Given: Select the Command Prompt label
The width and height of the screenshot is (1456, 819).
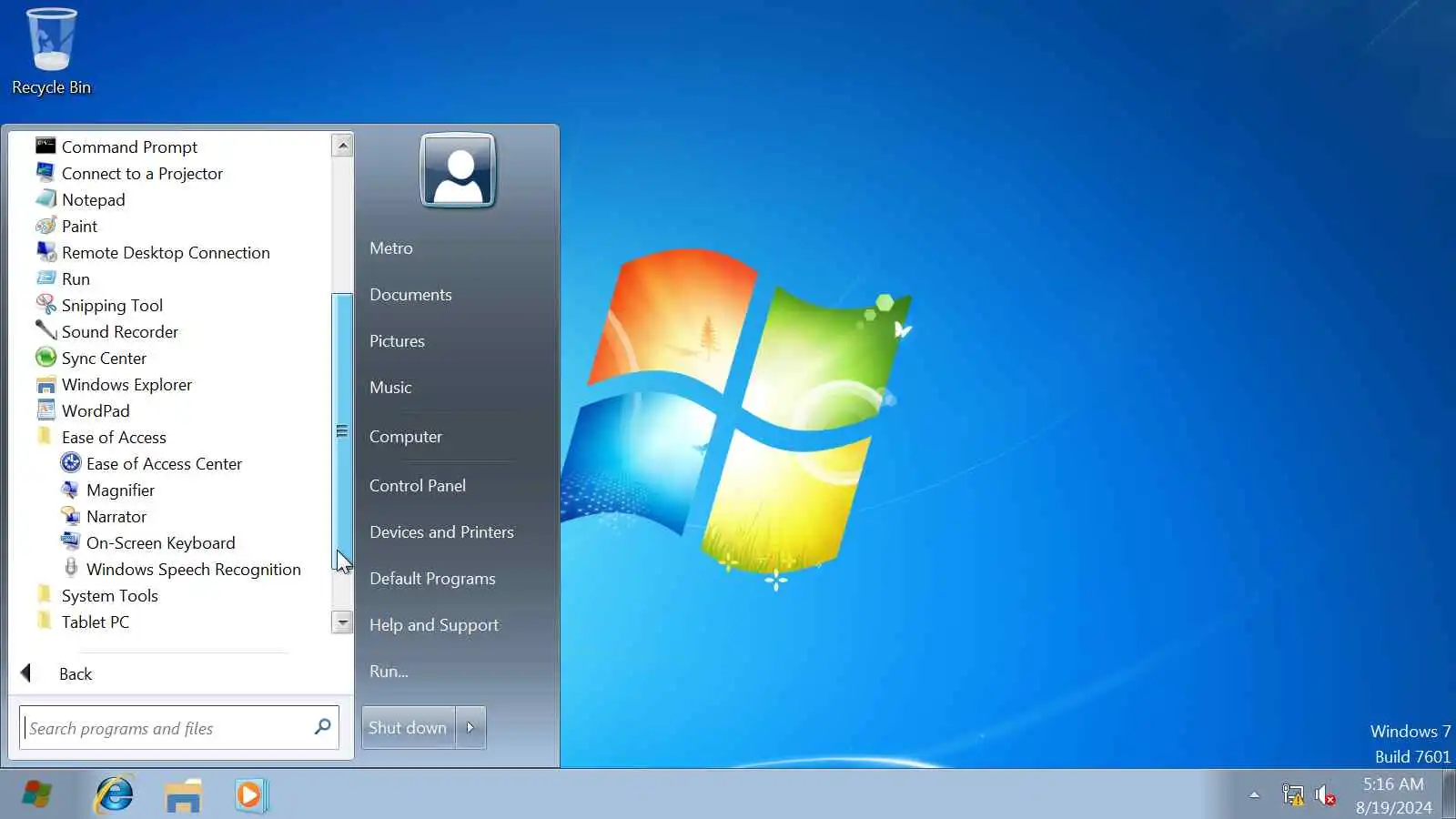Looking at the screenshot, I should (x=129, y=147).
